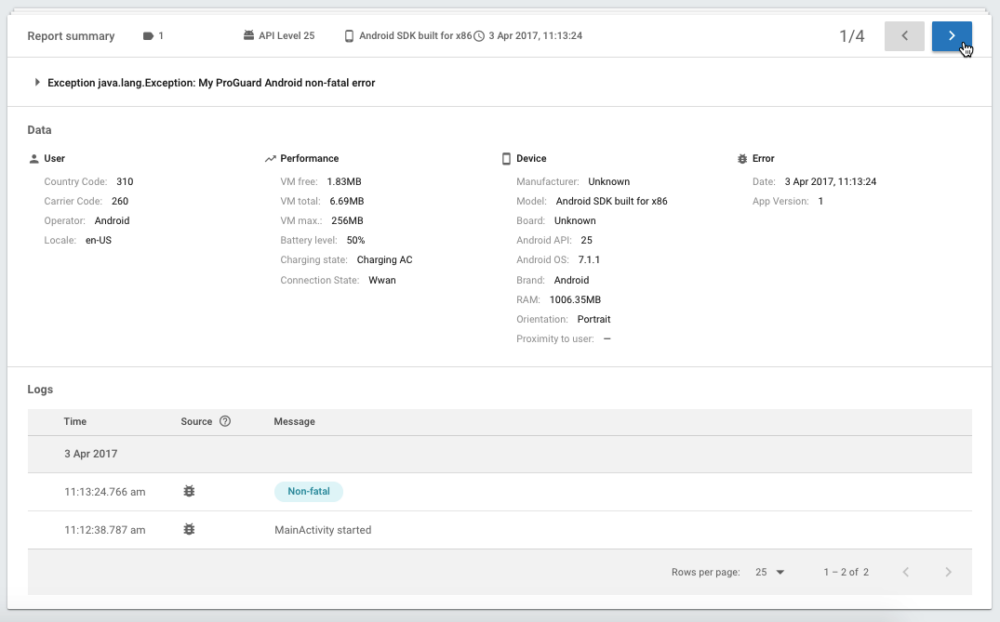The width and height of the screenshot is (1000, 622).
Task: Go to the next report
Action: (951, 36)
